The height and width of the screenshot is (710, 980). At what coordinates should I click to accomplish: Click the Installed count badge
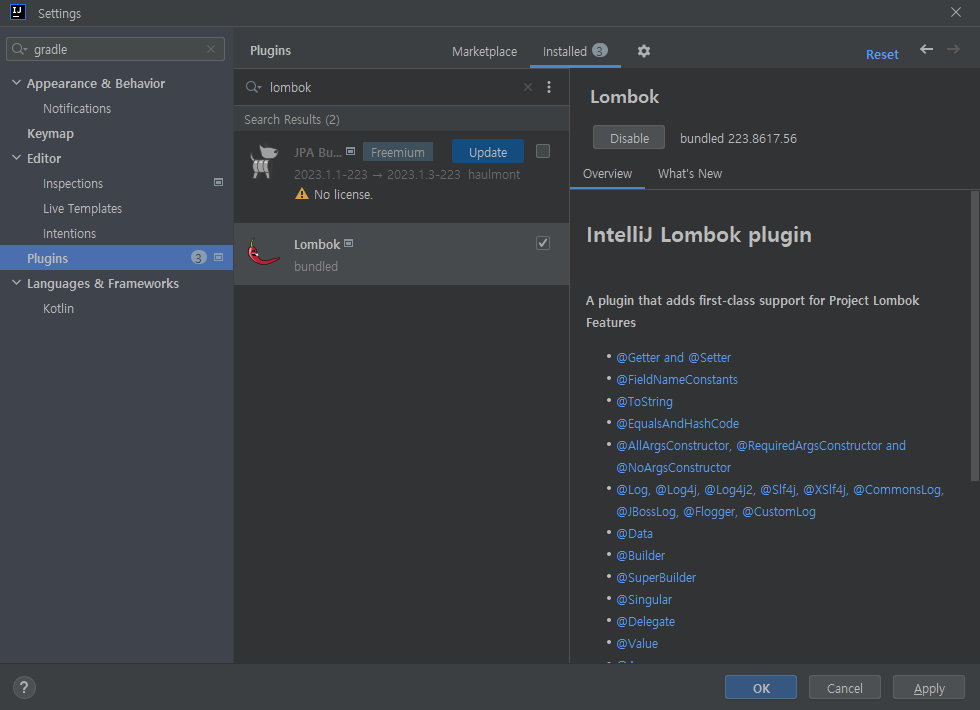599,51
